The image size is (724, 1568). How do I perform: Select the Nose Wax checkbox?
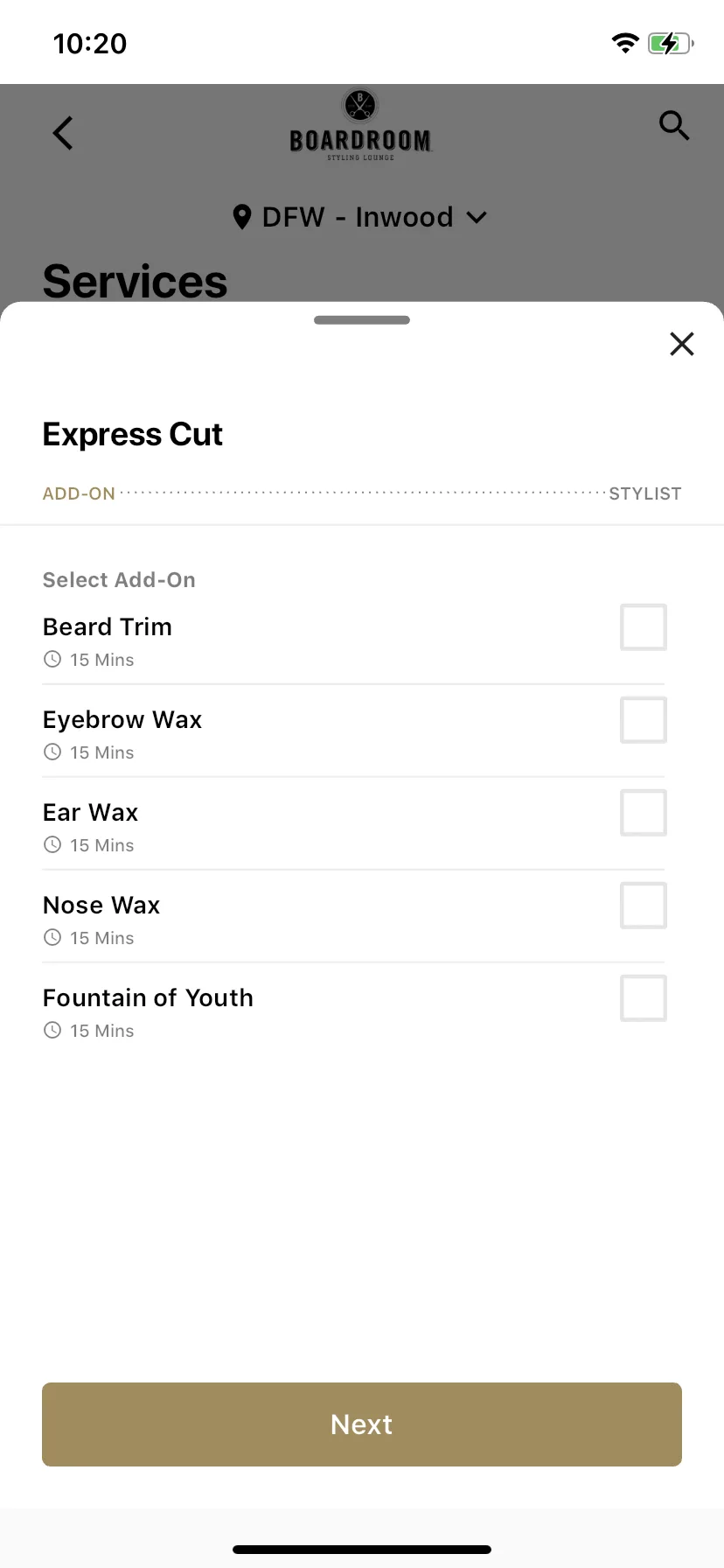644,906
